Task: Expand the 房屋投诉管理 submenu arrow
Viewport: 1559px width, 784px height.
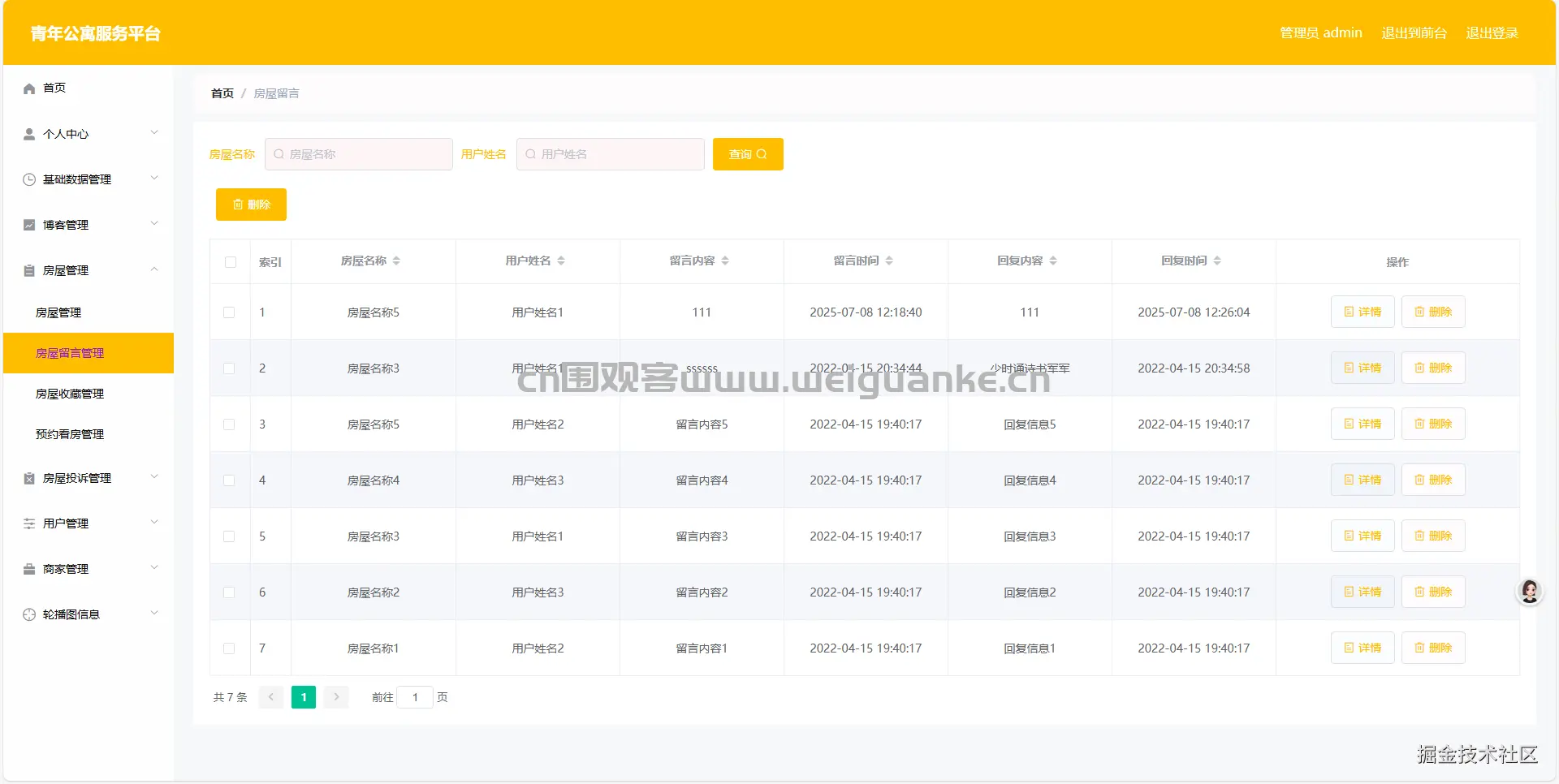Action: pyautogui.click(x=154, y=477)
